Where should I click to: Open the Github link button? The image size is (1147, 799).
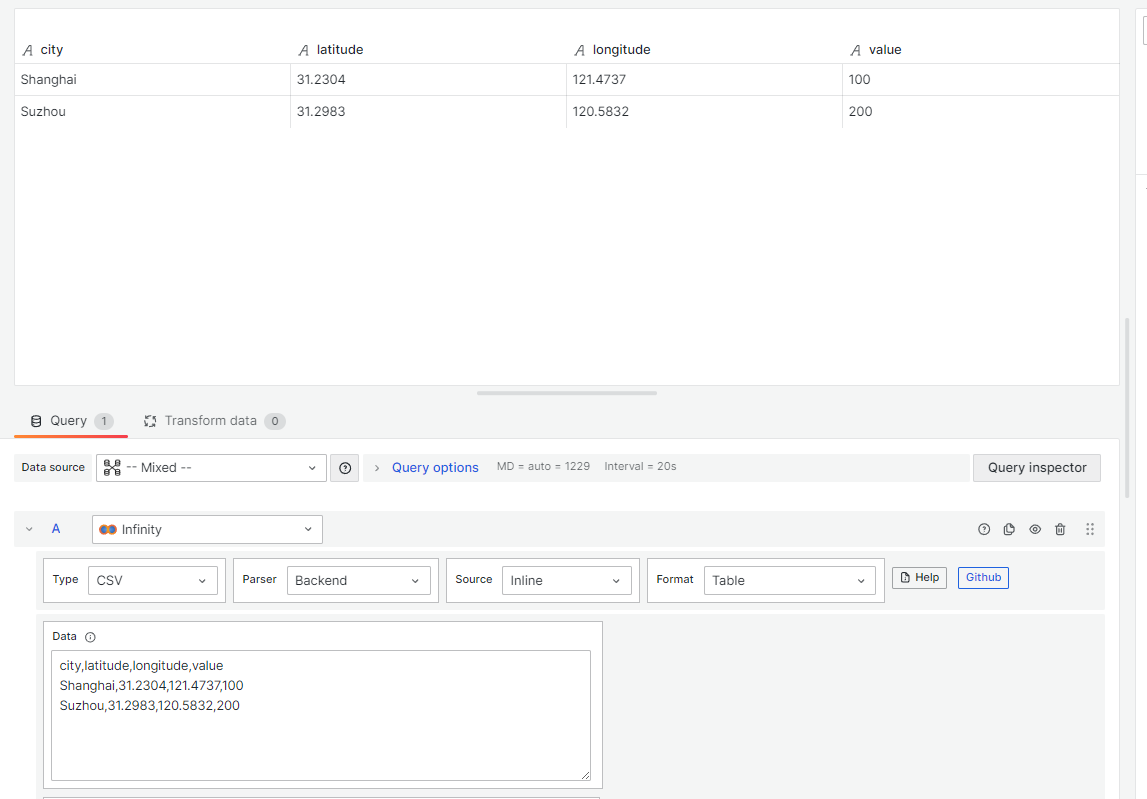[983, 577]
